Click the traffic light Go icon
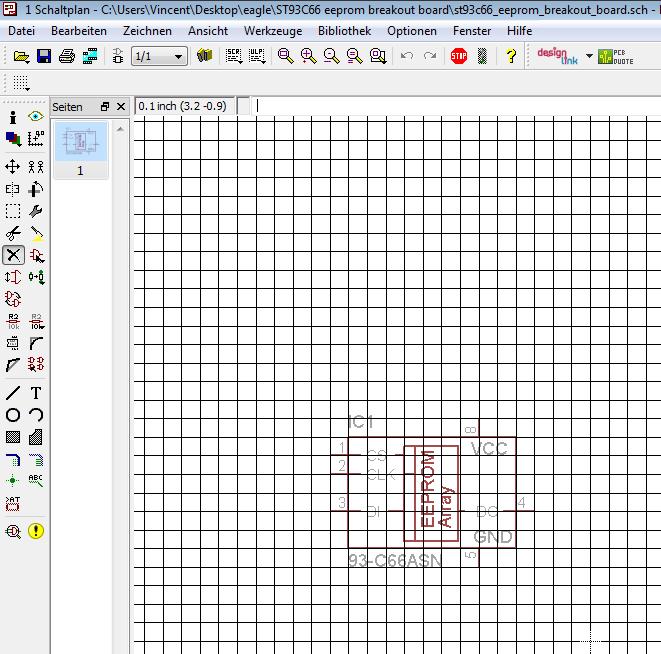Image resolution: width=661 pixels, height=654 pixels. click(482, 56)
